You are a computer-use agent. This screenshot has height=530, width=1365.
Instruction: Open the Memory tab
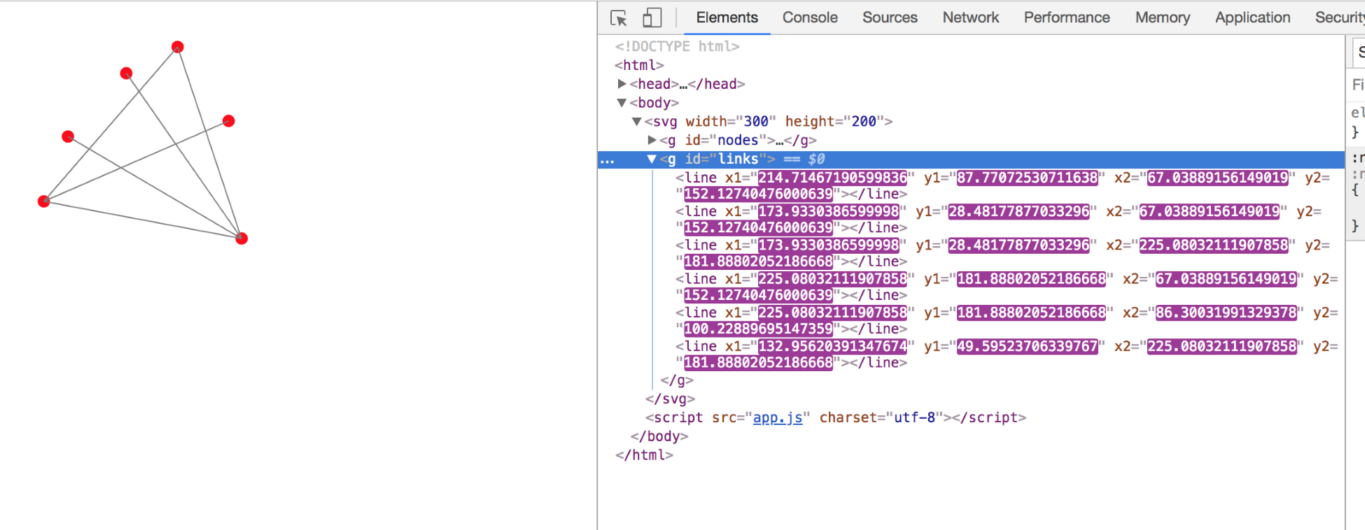[x=1162, y=18]
